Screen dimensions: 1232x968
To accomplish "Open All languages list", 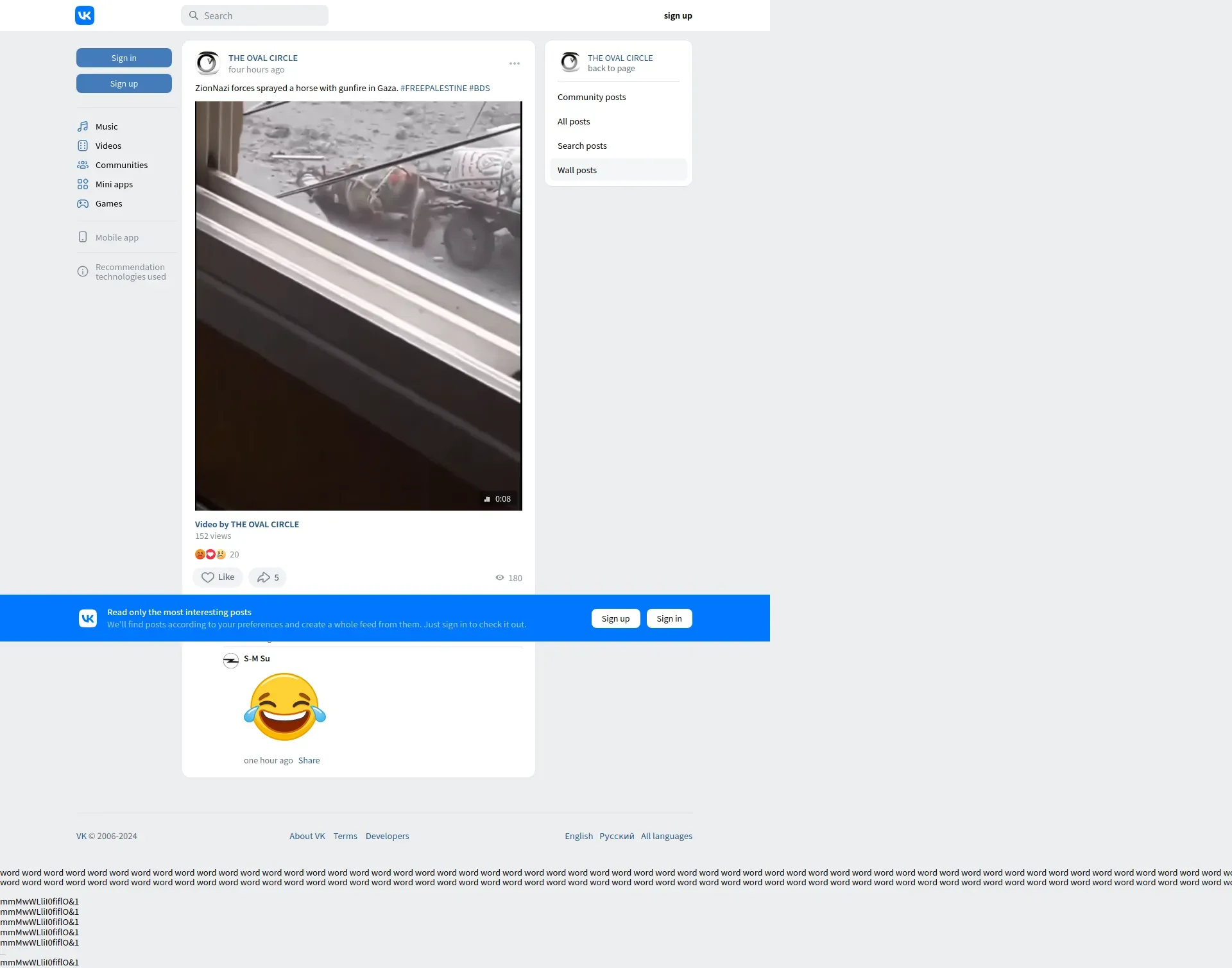I will [x=667, y=836].
